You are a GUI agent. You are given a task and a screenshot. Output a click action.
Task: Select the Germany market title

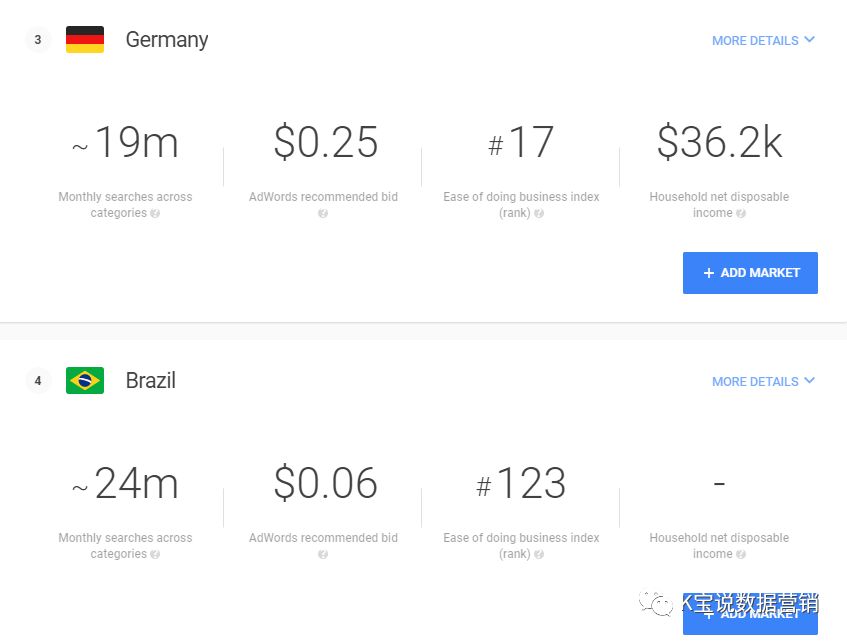pyautogui.click(x=167, y=40)
